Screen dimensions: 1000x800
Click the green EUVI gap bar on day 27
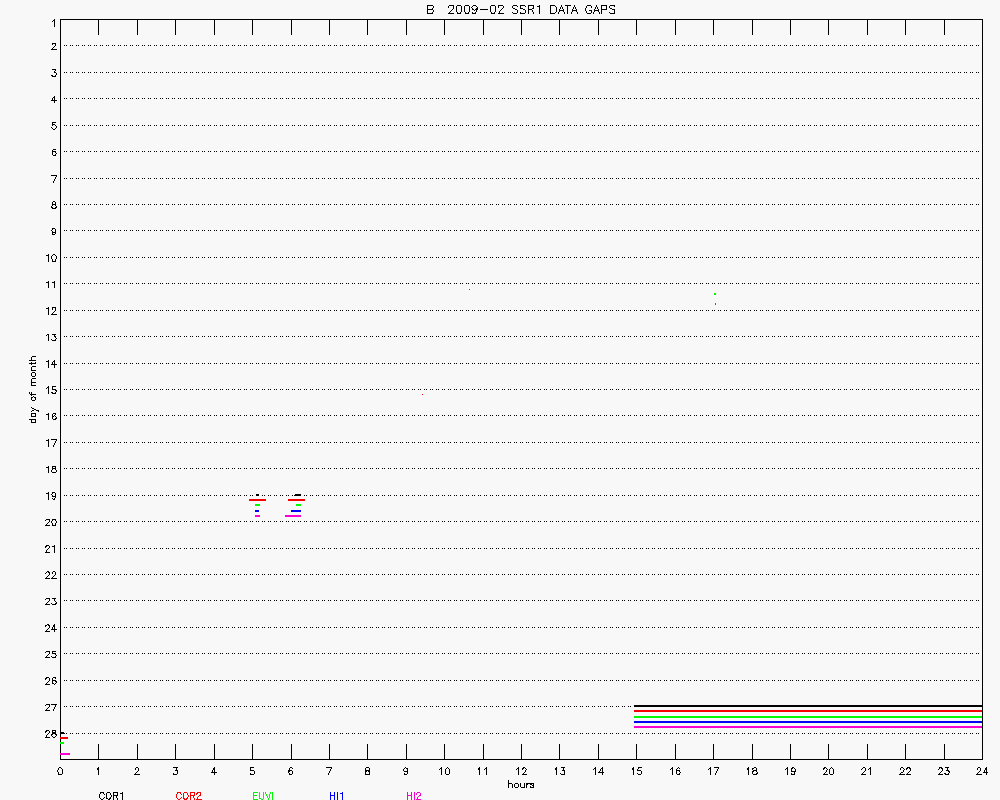[808, 717]
